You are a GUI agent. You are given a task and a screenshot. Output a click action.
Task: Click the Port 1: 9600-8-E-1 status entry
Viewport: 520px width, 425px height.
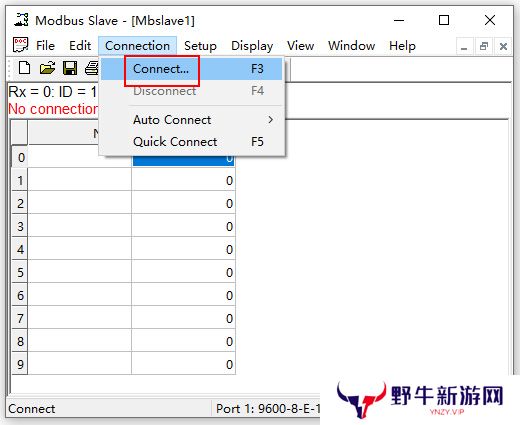(x=268, y=409)
